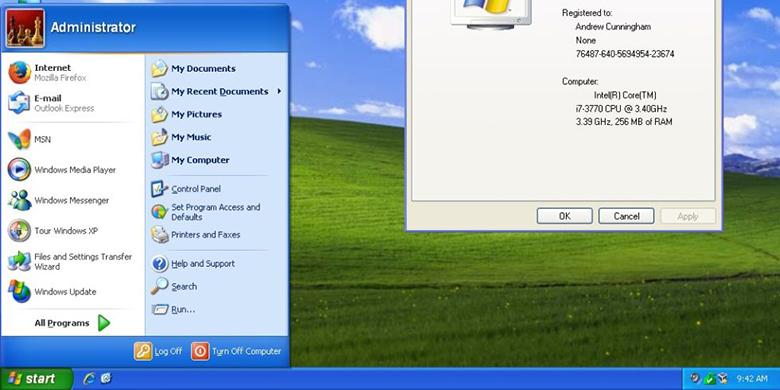The image size is (780, 390).
Task: Click the Cancel button in the dialog
Action: tap(626, 216)
